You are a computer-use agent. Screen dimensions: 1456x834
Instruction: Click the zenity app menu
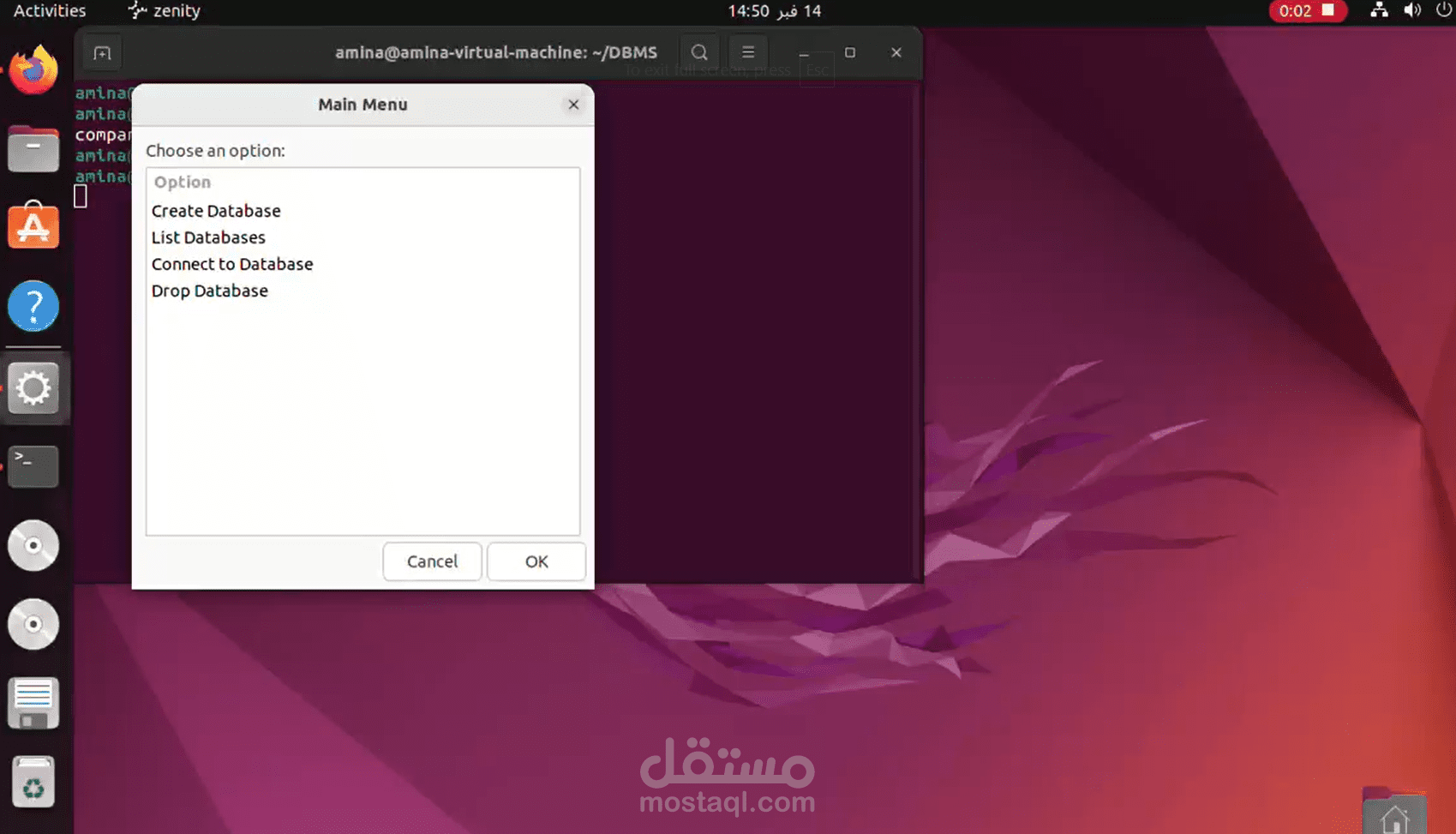tap(163, 11)
